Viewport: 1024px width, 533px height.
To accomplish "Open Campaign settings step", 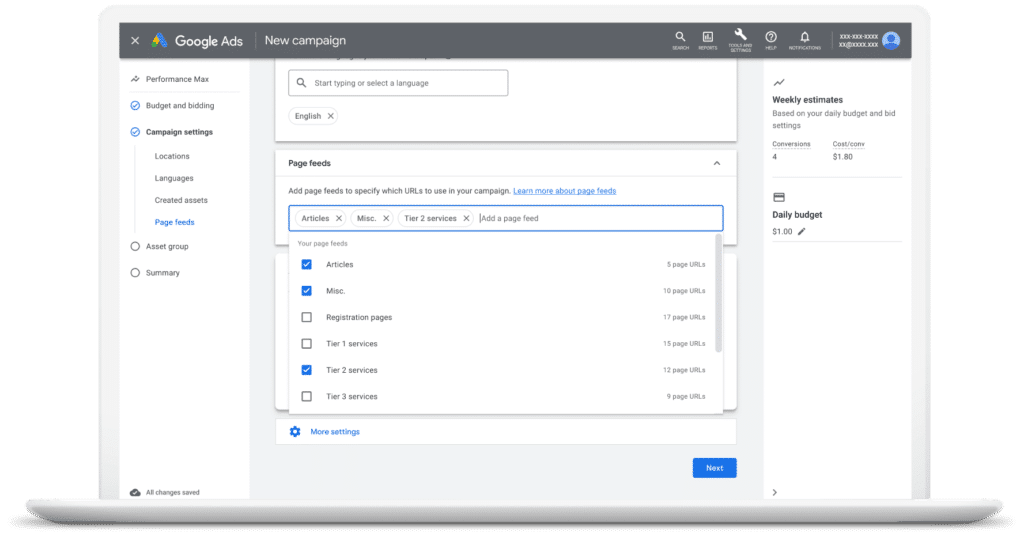I will (179, 132).
